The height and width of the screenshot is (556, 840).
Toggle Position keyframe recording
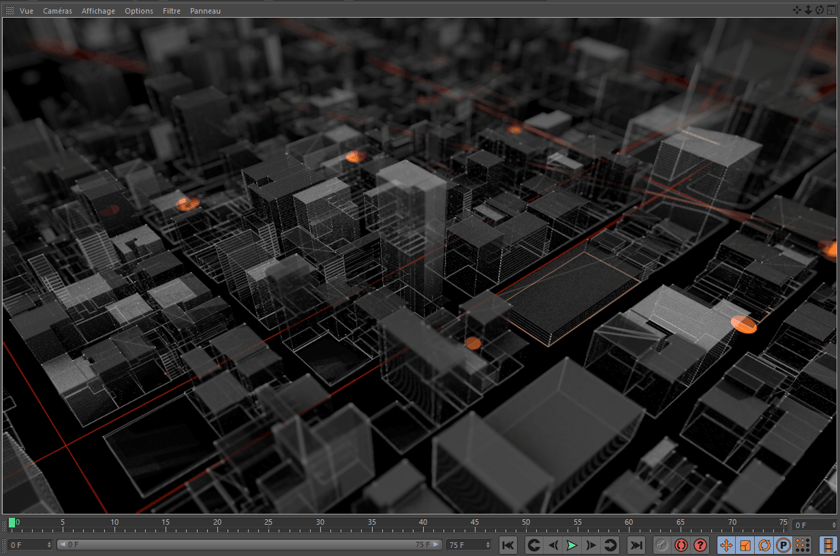(726, 545)
